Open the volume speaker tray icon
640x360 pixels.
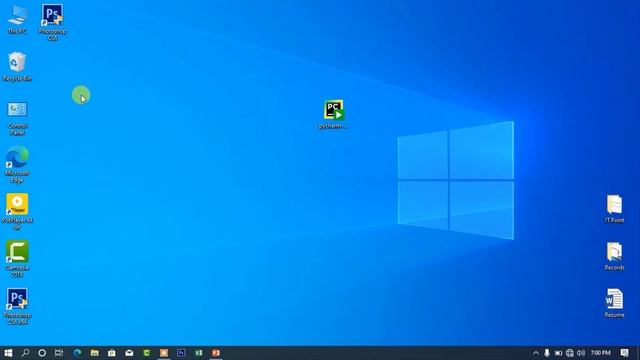click(581, 353)
